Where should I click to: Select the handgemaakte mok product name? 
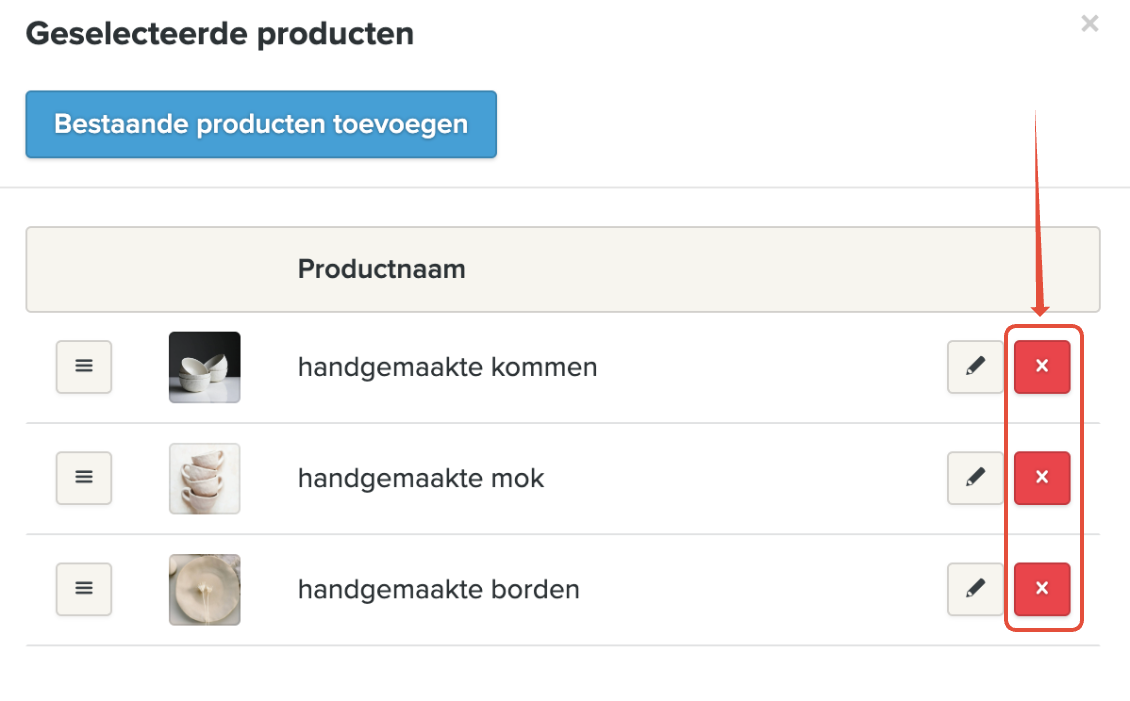tap(421, 478)
